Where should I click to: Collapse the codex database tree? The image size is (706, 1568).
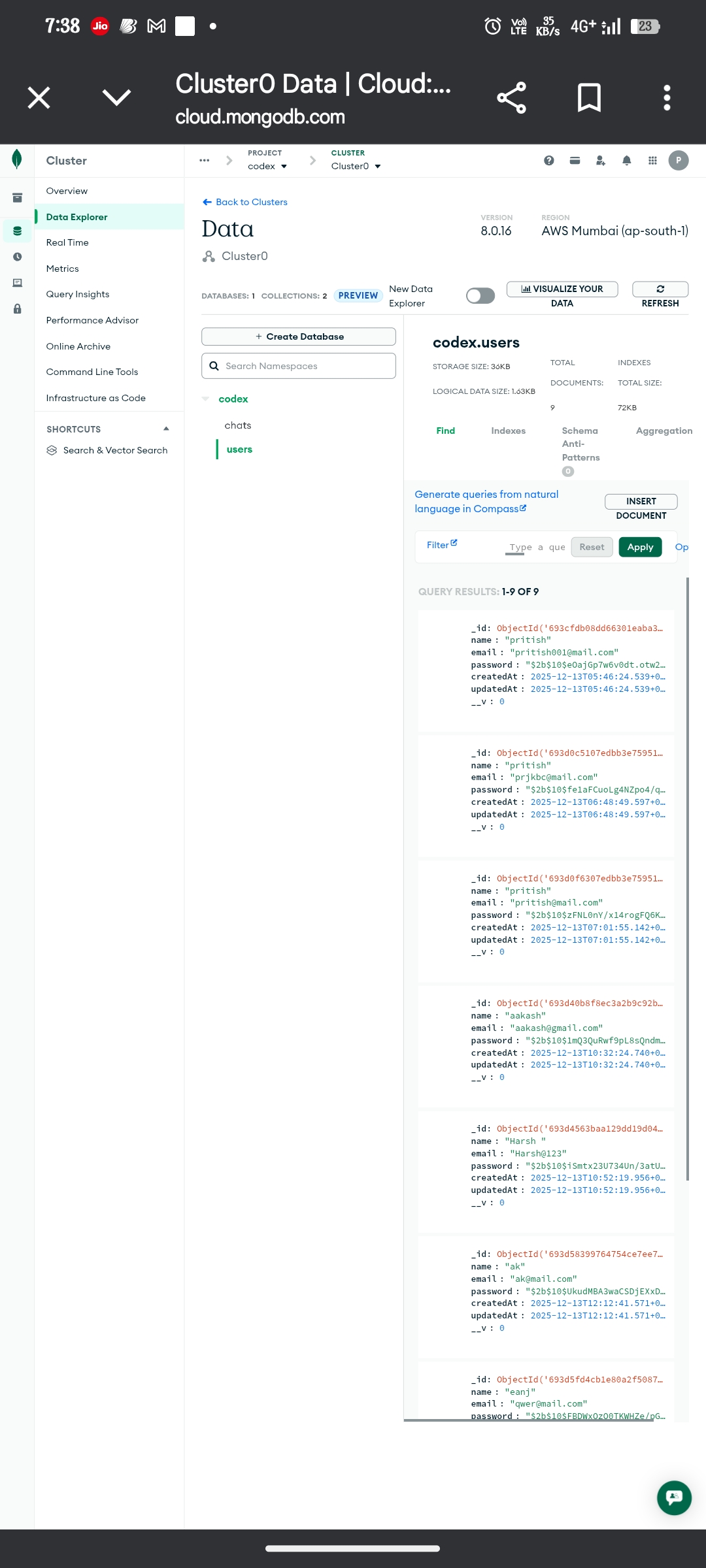(206, 399)
